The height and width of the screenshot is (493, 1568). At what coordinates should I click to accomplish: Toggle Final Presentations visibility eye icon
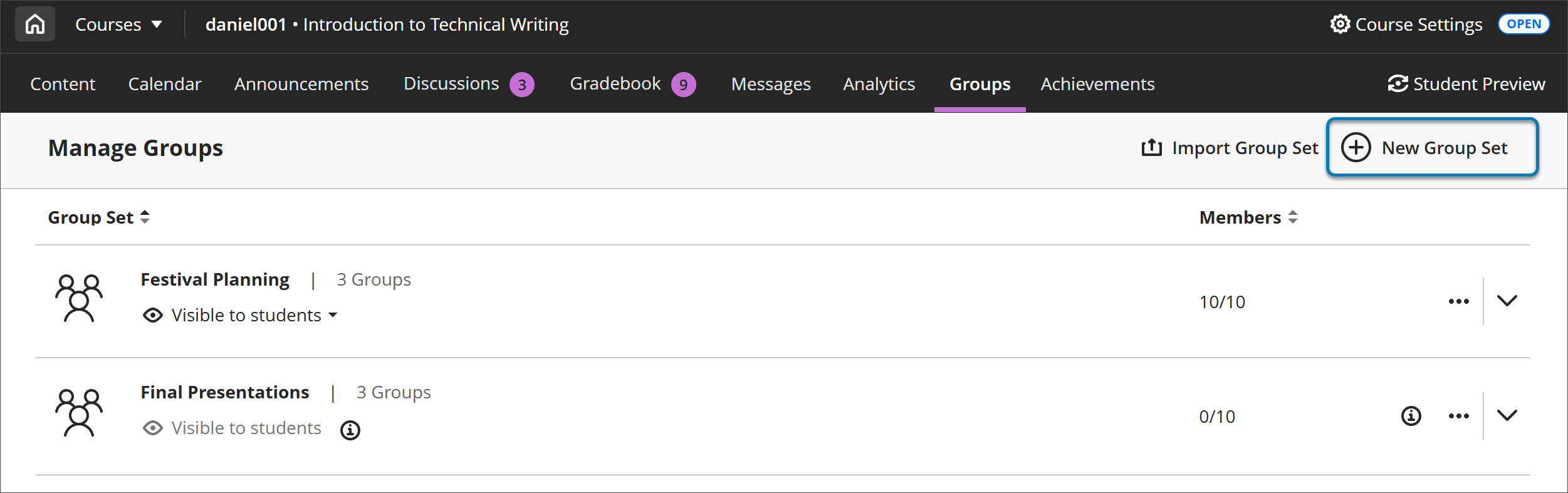pos(153,428)
